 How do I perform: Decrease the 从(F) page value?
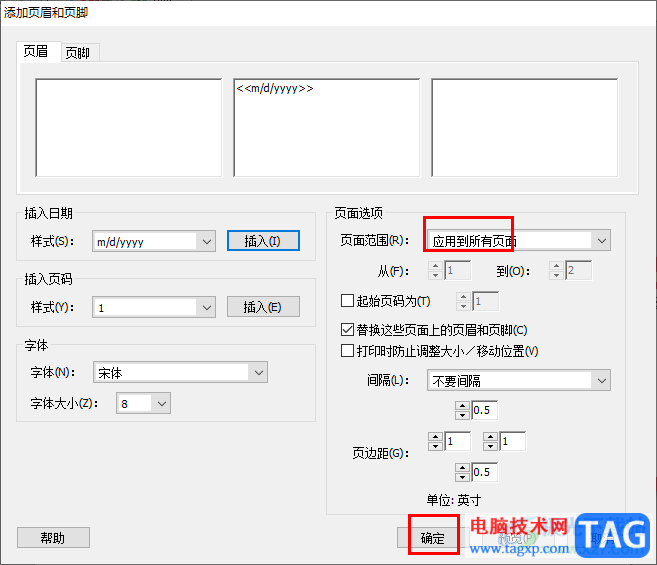point(435,275)
